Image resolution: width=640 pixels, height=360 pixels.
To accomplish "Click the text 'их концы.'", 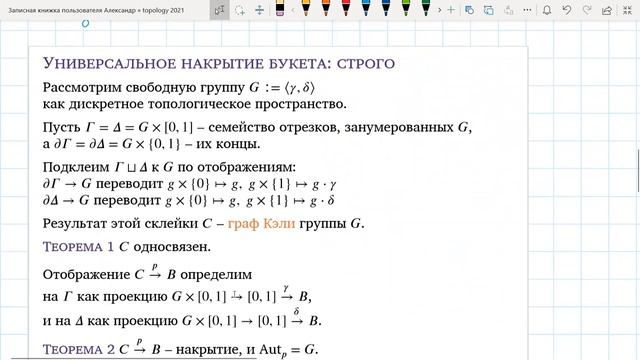I will point(228,144).
